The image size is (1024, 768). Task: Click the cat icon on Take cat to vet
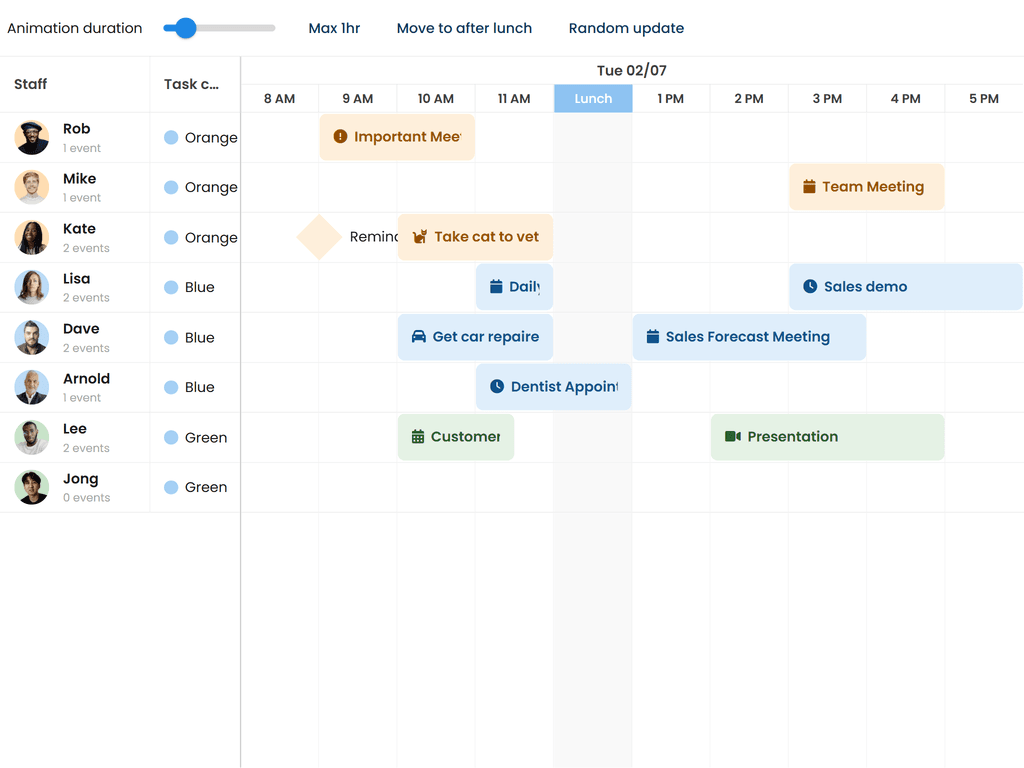[x=420, y=237]
